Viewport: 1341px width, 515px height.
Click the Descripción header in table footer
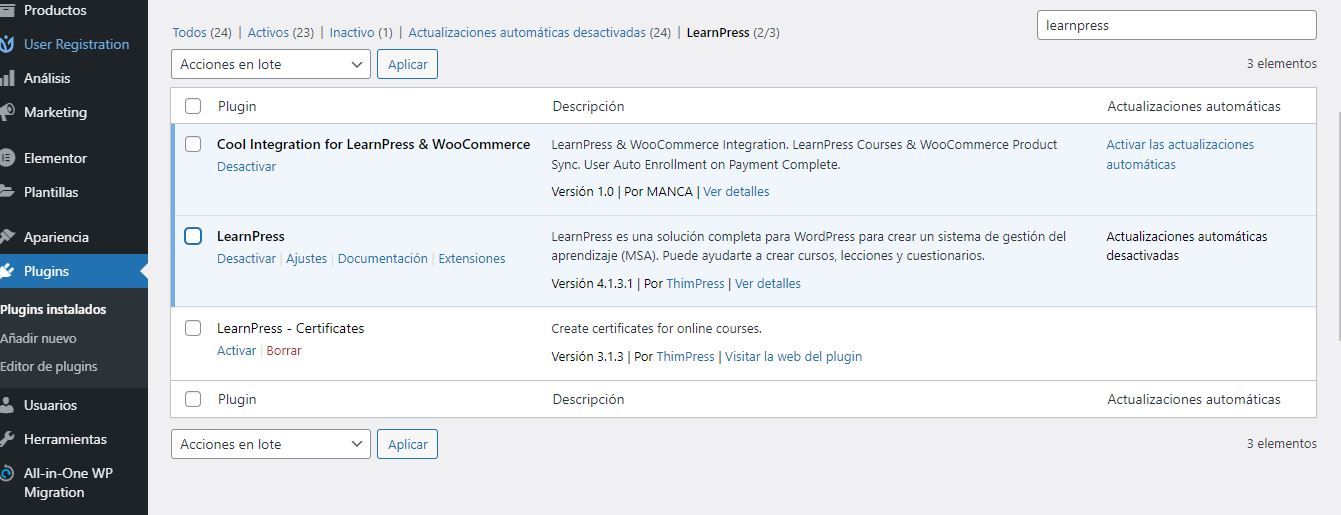(x=588, y=399)
